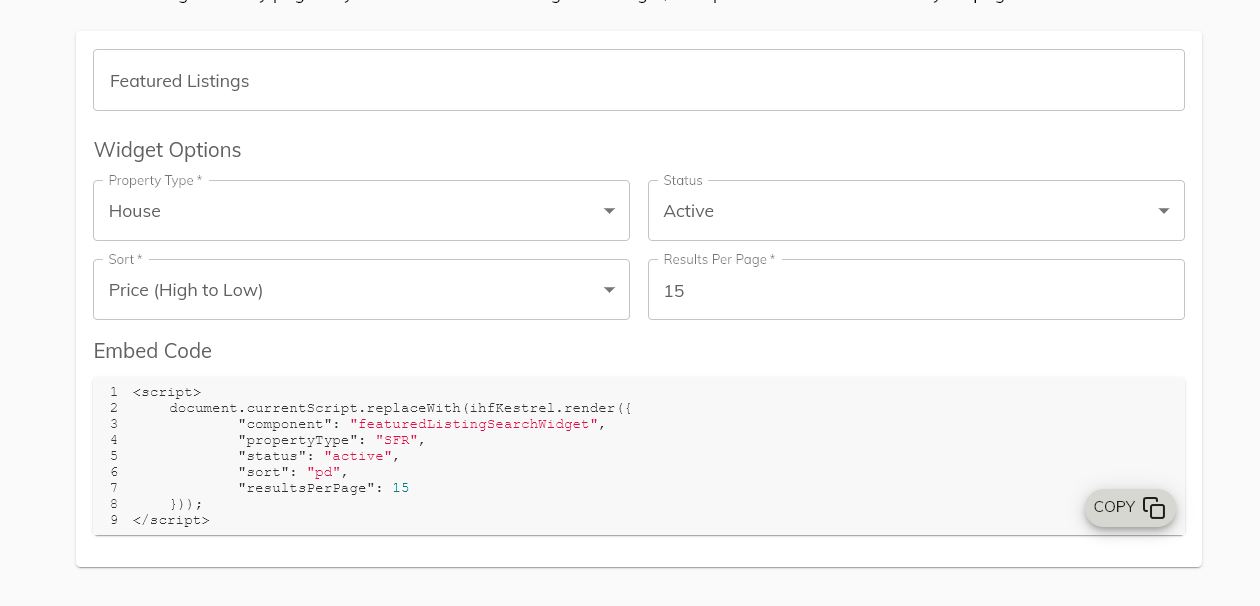Open the Status dropdown showing Active
The height and width of the screenshot is (606, 1260).
coord(916,210)
